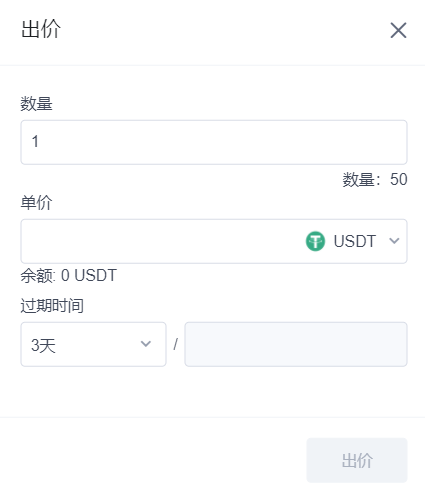Click the slash separator between expiration fields
This screenshot has width=425, height=486.
[175, 344]
